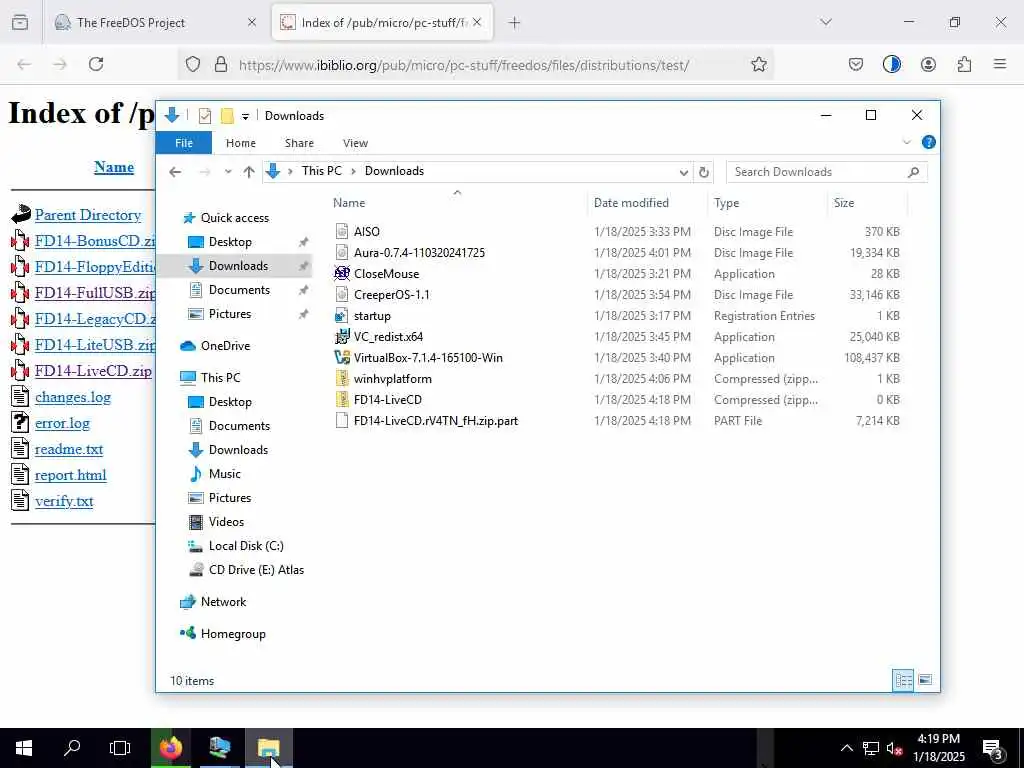Image resolution: width=1024 pixels, height=768 pixels.
Task: Show hidden system tray icons
Action: point(846,748)
